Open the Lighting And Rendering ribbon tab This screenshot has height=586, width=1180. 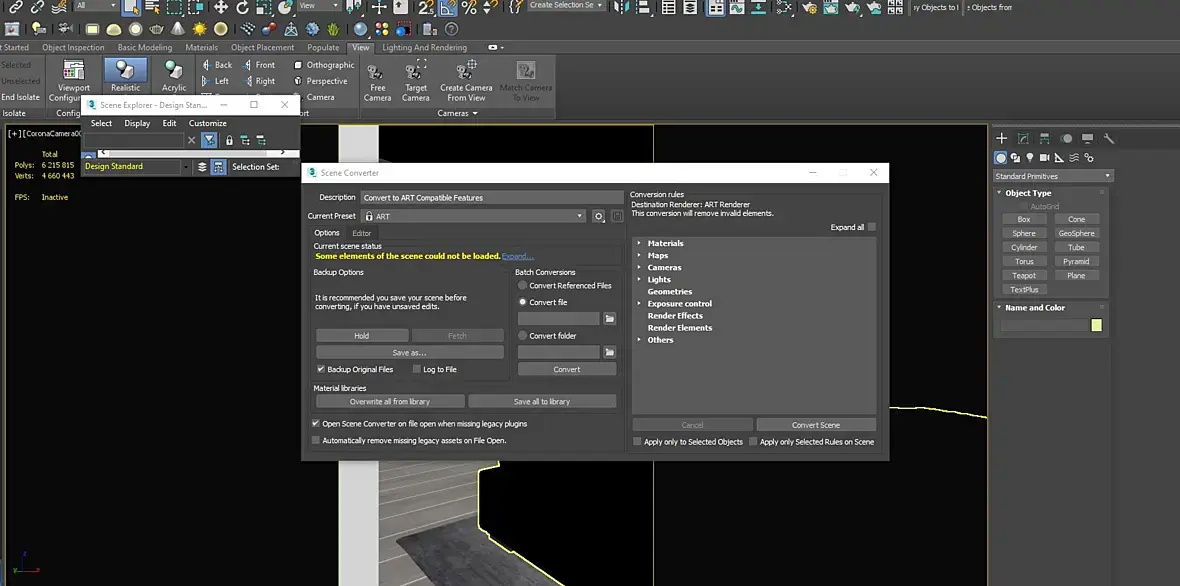pos(424,47)
